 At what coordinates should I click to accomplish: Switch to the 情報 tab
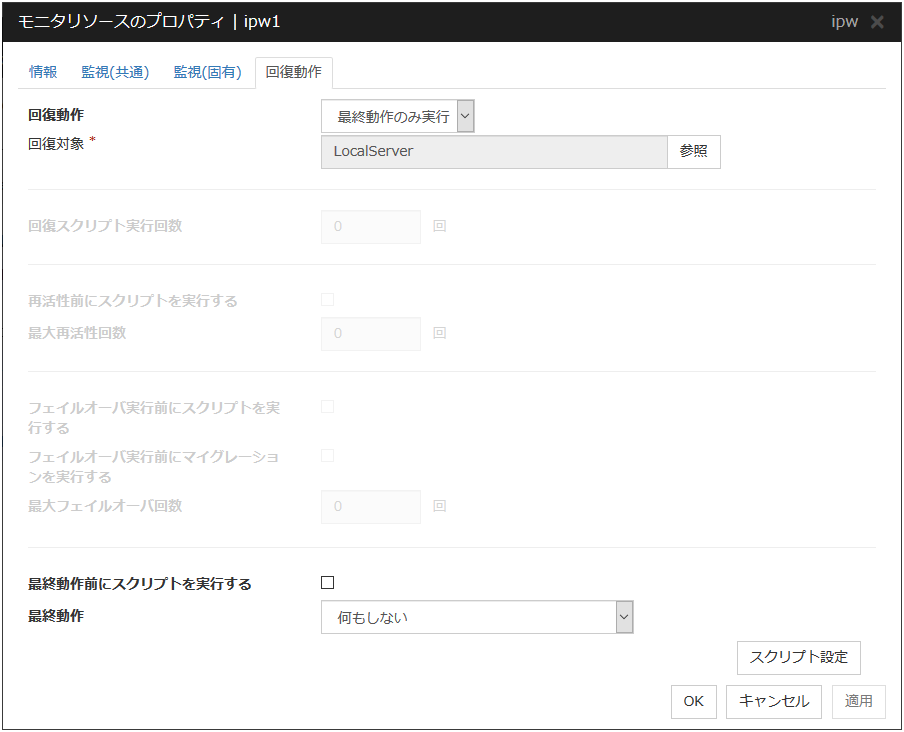[x=43, y=72]
